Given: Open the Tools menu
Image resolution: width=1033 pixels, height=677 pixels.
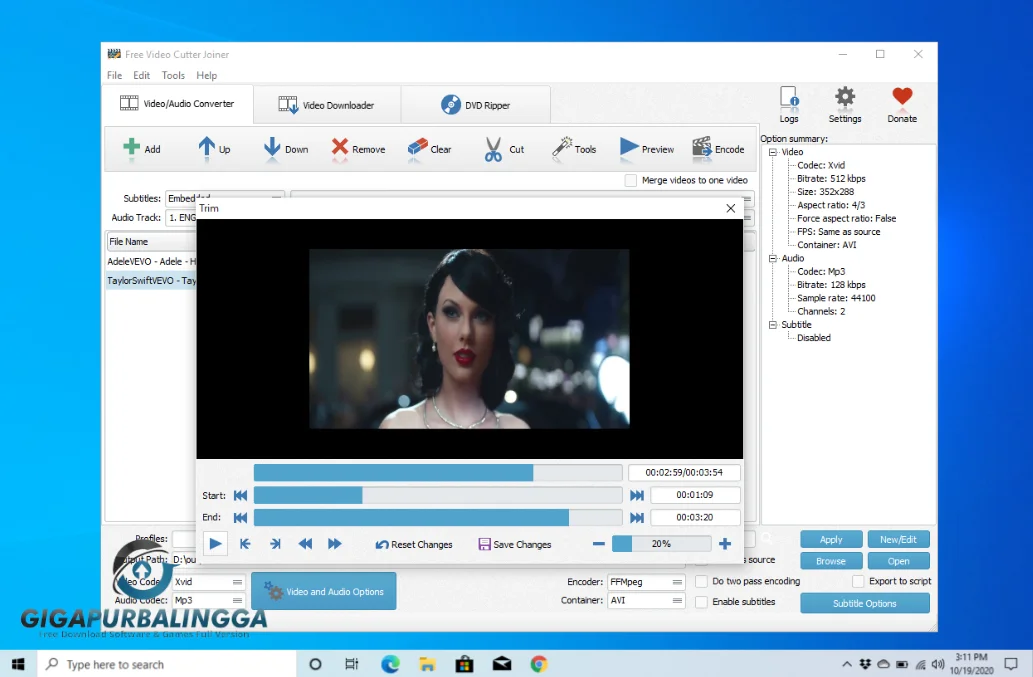Looking at the screenshot, I should tap(173, 76).
